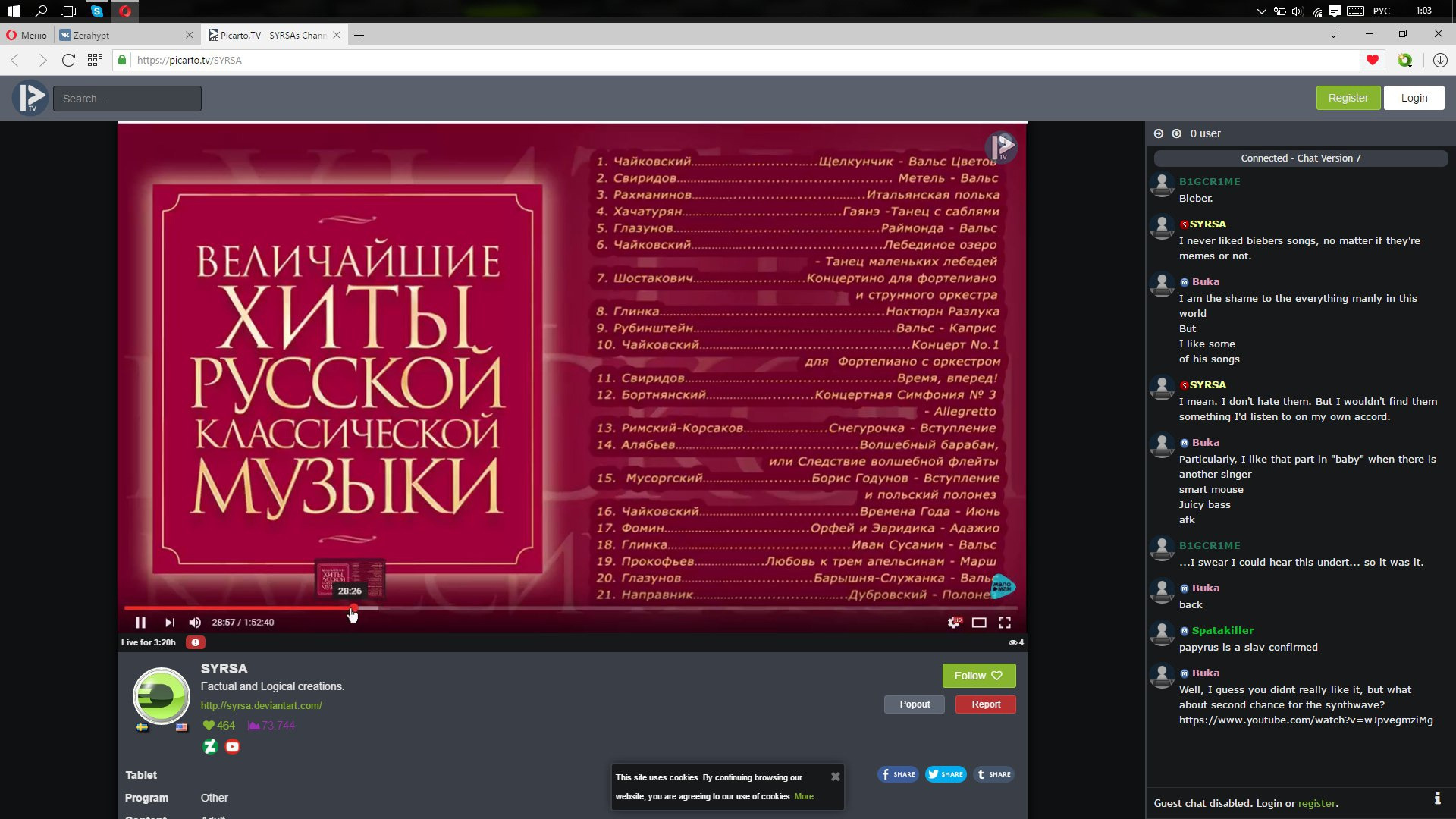
Task: Click chat scroll-down arrow icon
Action: coord(1177,133)
